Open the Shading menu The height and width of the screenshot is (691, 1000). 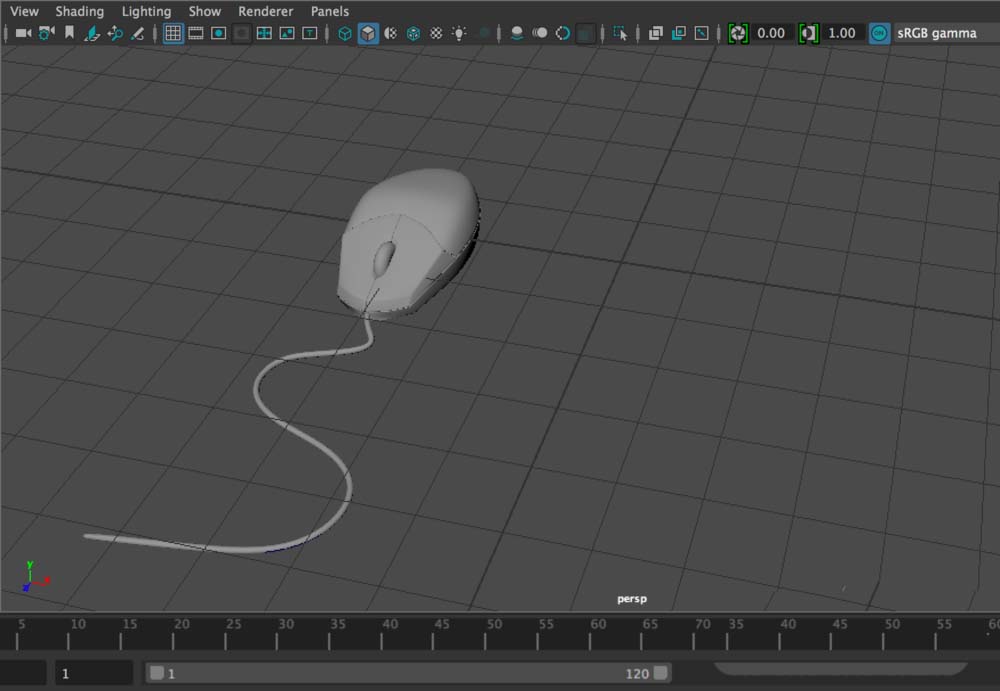point(79,11)
